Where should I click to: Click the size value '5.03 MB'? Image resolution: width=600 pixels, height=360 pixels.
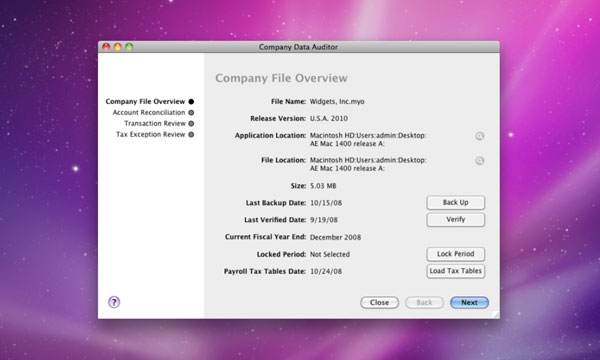[x=323, y=186]
